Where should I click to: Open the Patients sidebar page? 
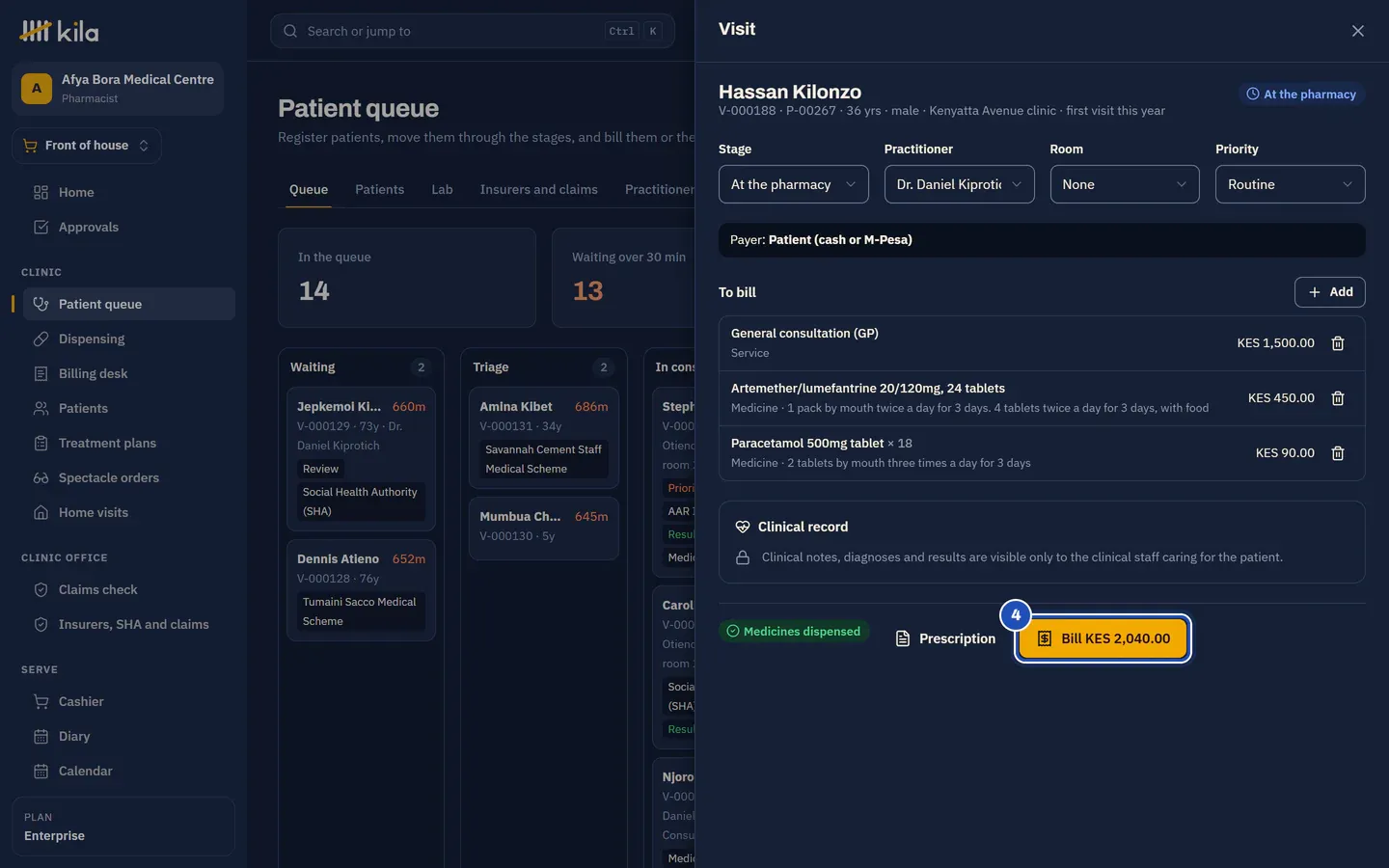pyautogui.click(x=128, y=408)
